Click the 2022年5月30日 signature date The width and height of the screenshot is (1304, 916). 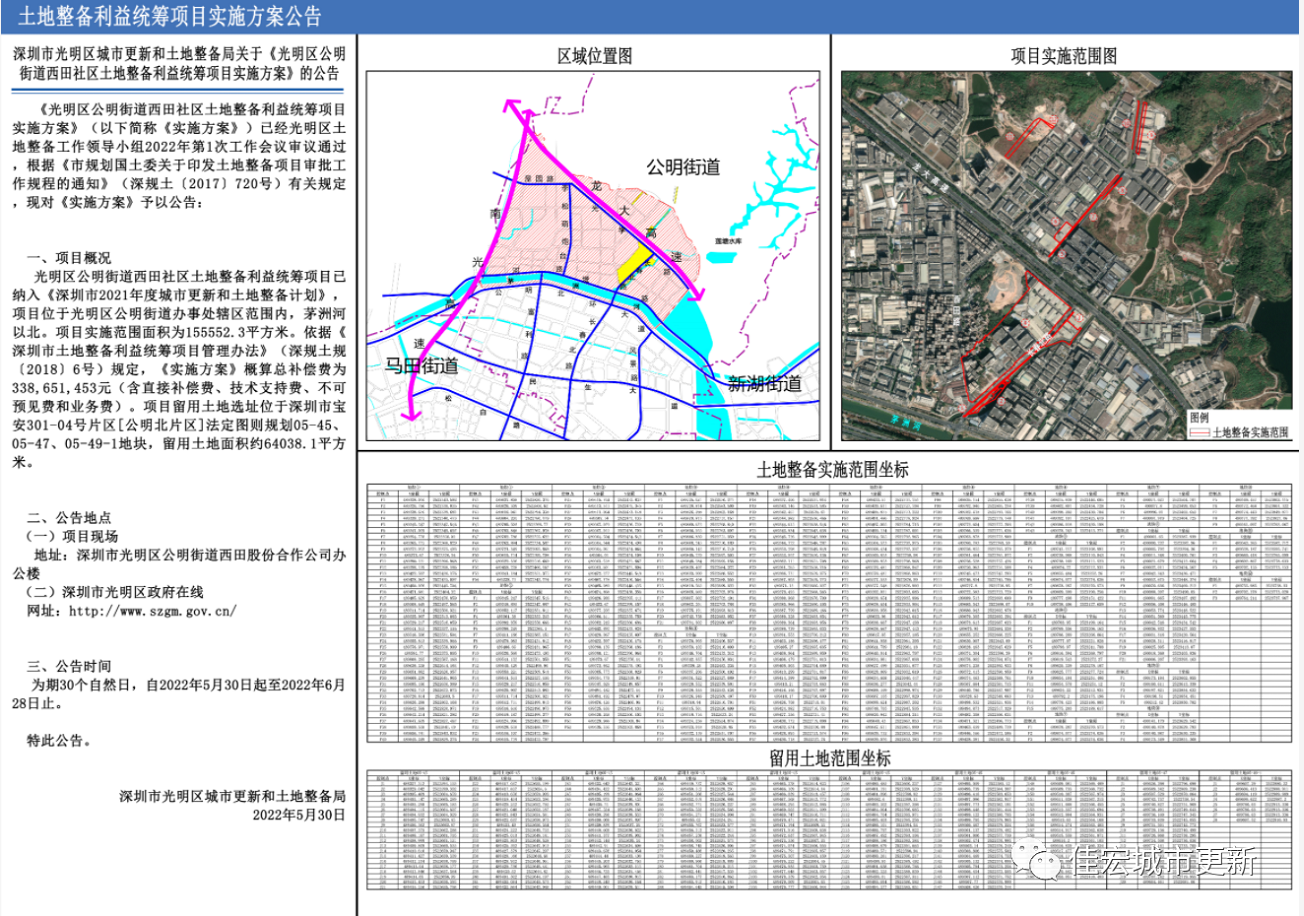point(299,815)
